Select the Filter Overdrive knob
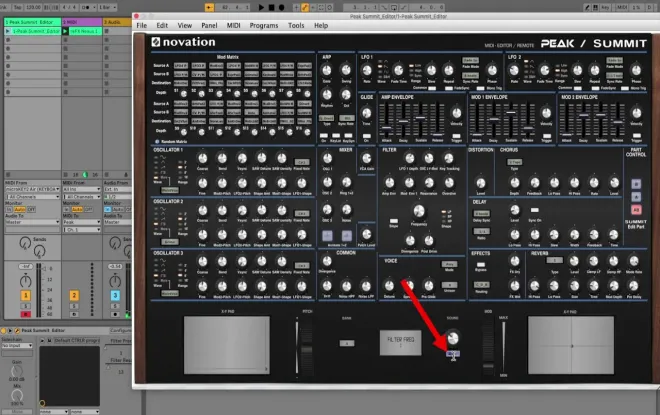Viewport: 660px width, 415px height. [449, 183]
